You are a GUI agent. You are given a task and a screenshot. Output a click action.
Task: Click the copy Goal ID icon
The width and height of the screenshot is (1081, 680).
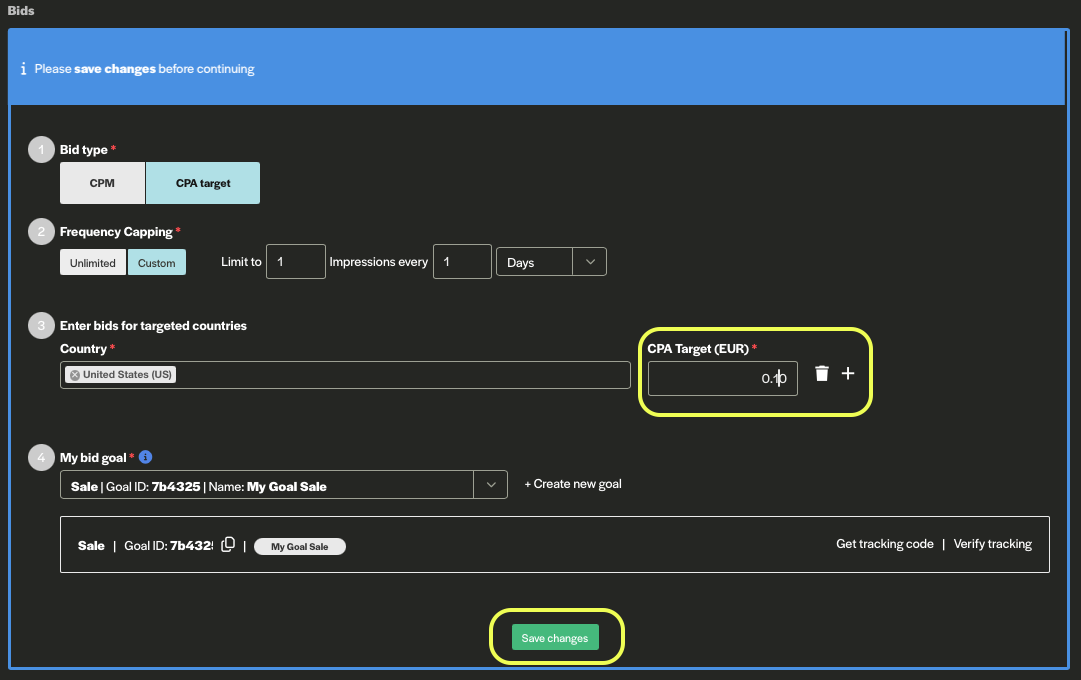click(x=228, y=545)
